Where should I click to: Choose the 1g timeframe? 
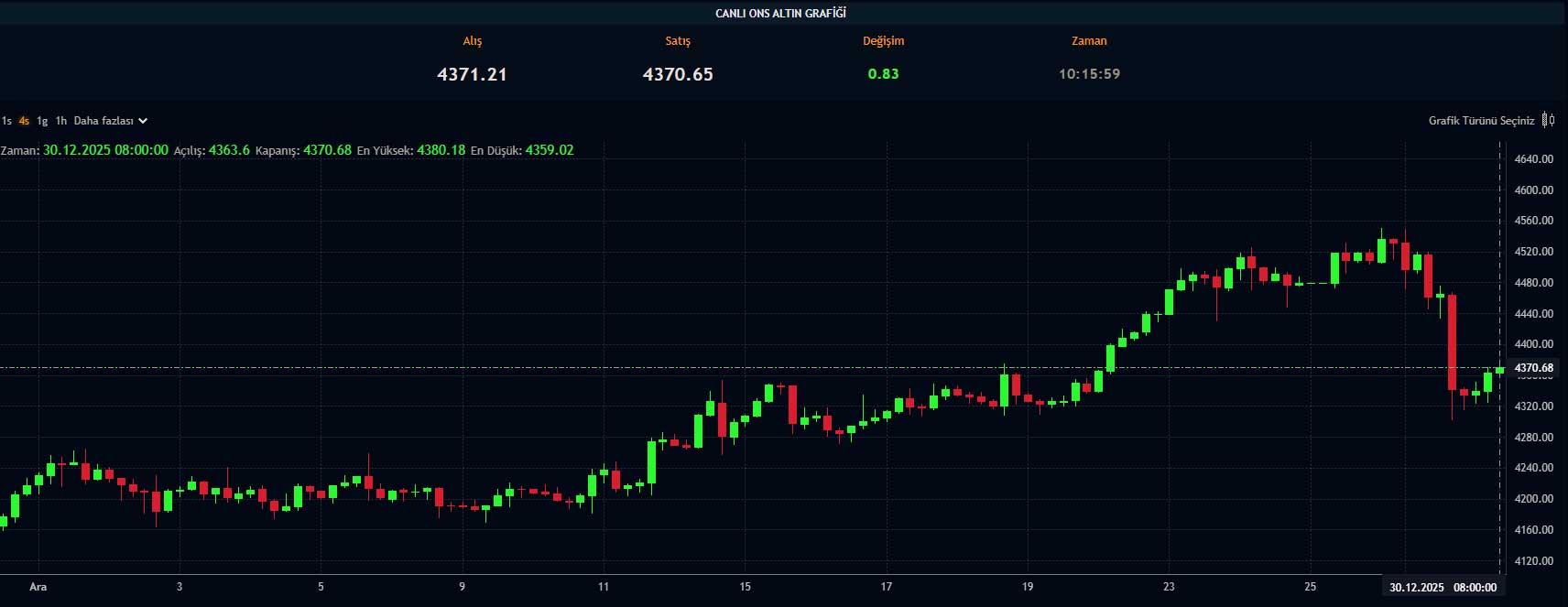point(42,121)
